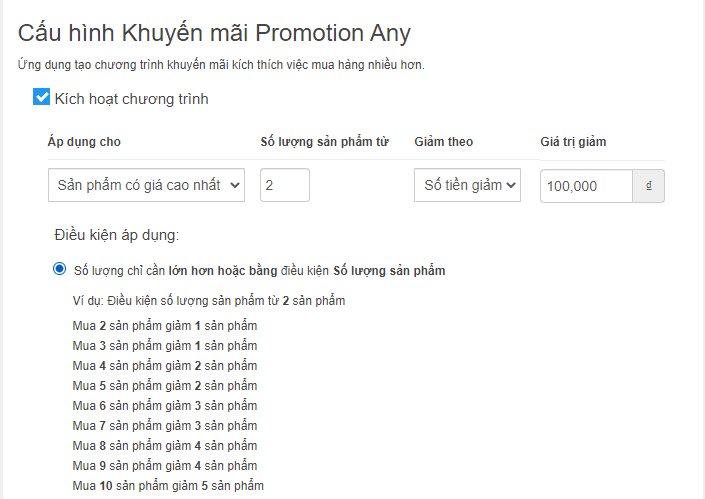This screenshot has height=499, width=705.
Task: Expand the Số tiền giảm dropdown
Action: [467, 185]
